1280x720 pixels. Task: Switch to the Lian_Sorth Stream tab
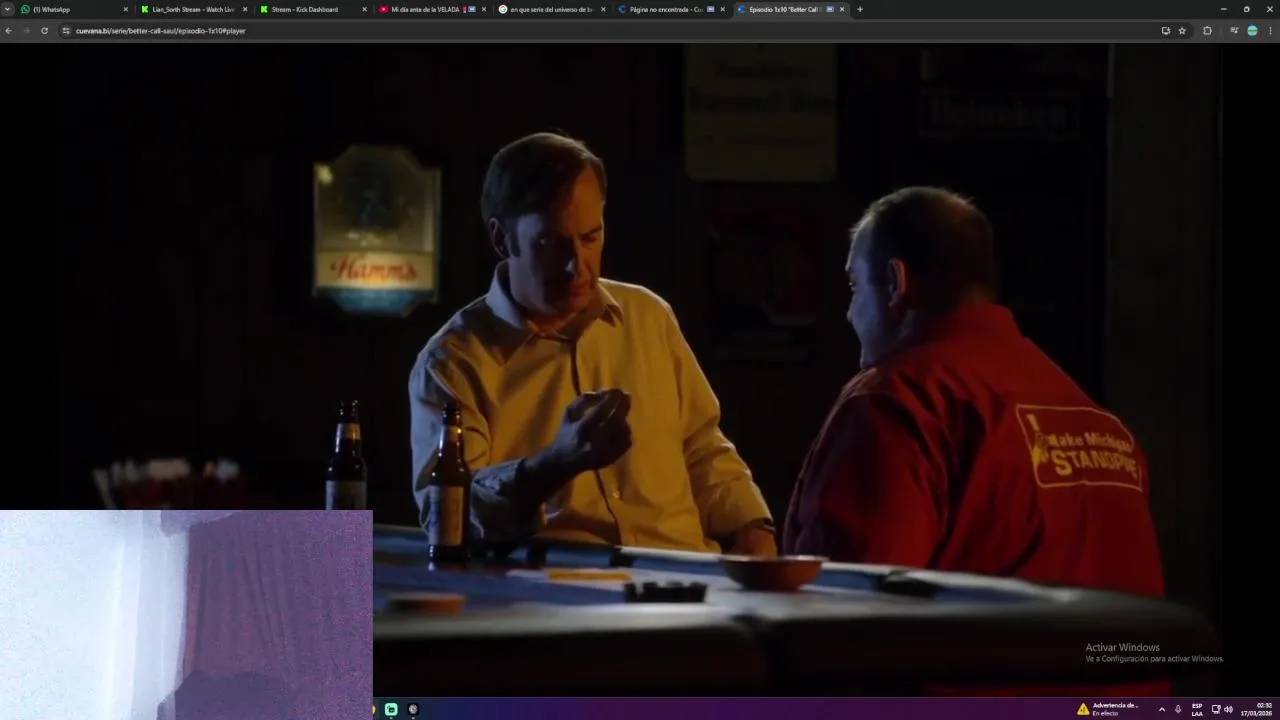click(193, 9)
